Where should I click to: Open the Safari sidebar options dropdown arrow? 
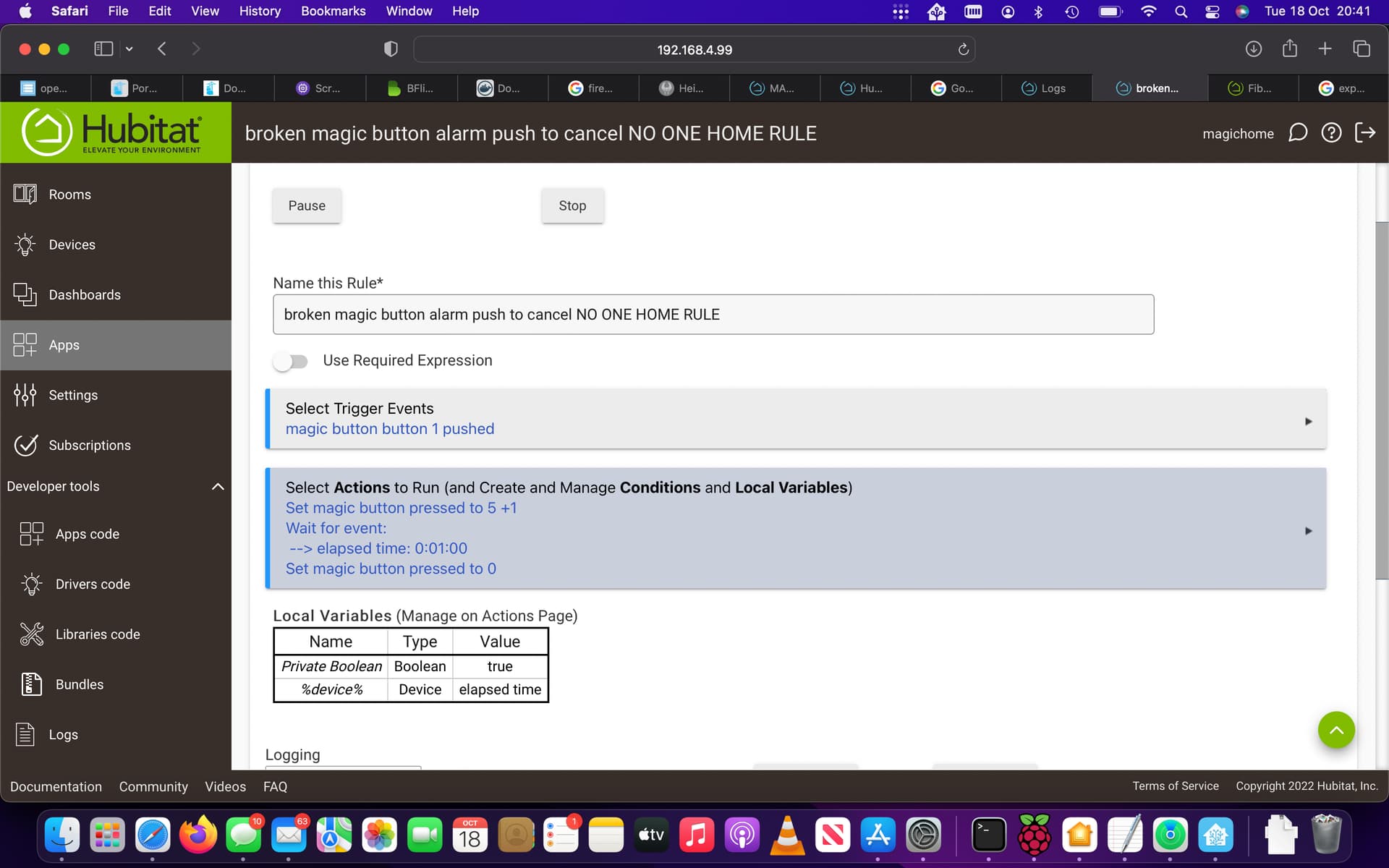129,49
